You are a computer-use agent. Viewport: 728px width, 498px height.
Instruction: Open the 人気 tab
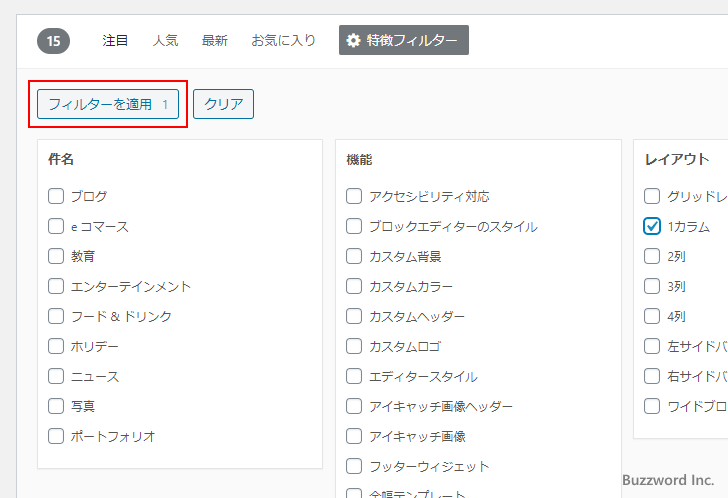tap(165, 41)
